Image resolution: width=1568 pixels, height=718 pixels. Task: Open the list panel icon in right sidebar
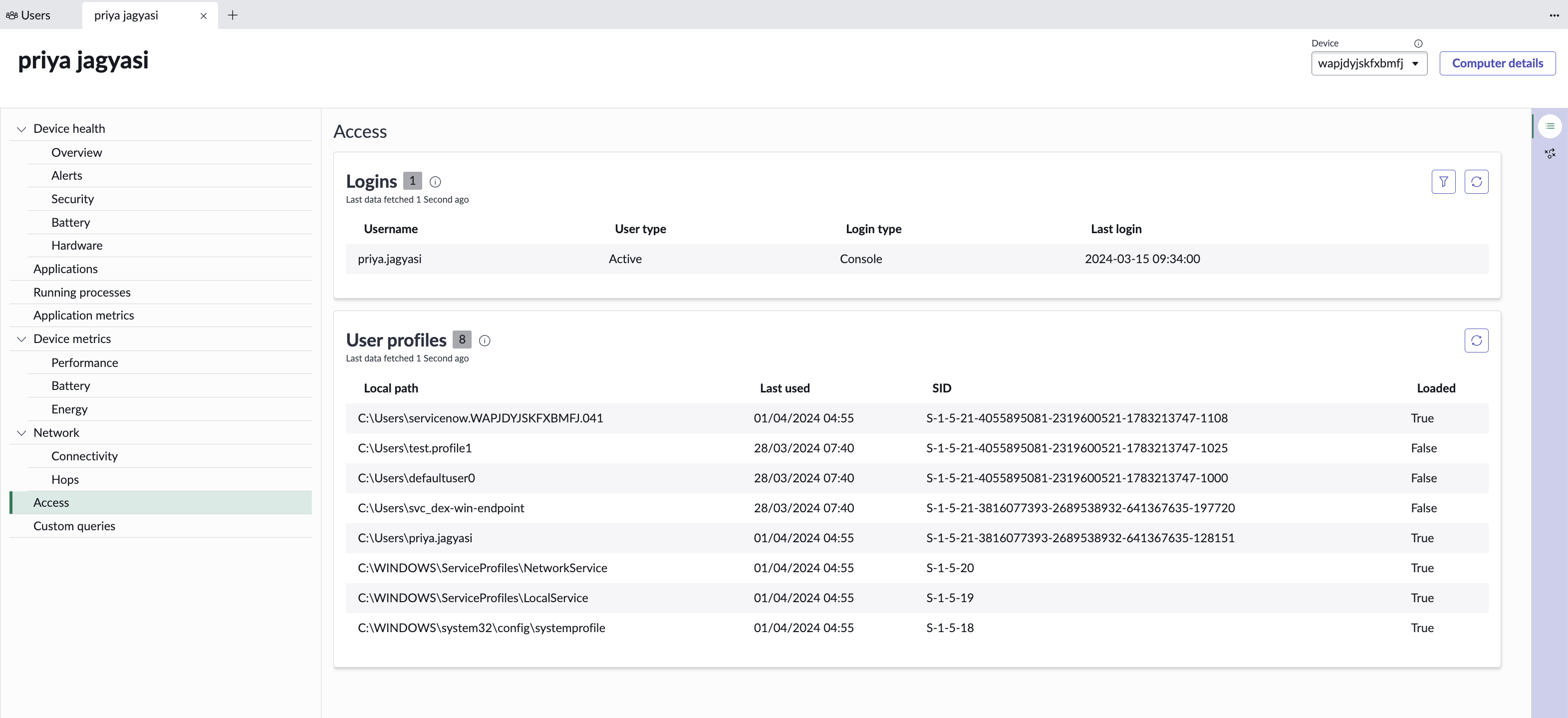click(x=1550, y=126)
